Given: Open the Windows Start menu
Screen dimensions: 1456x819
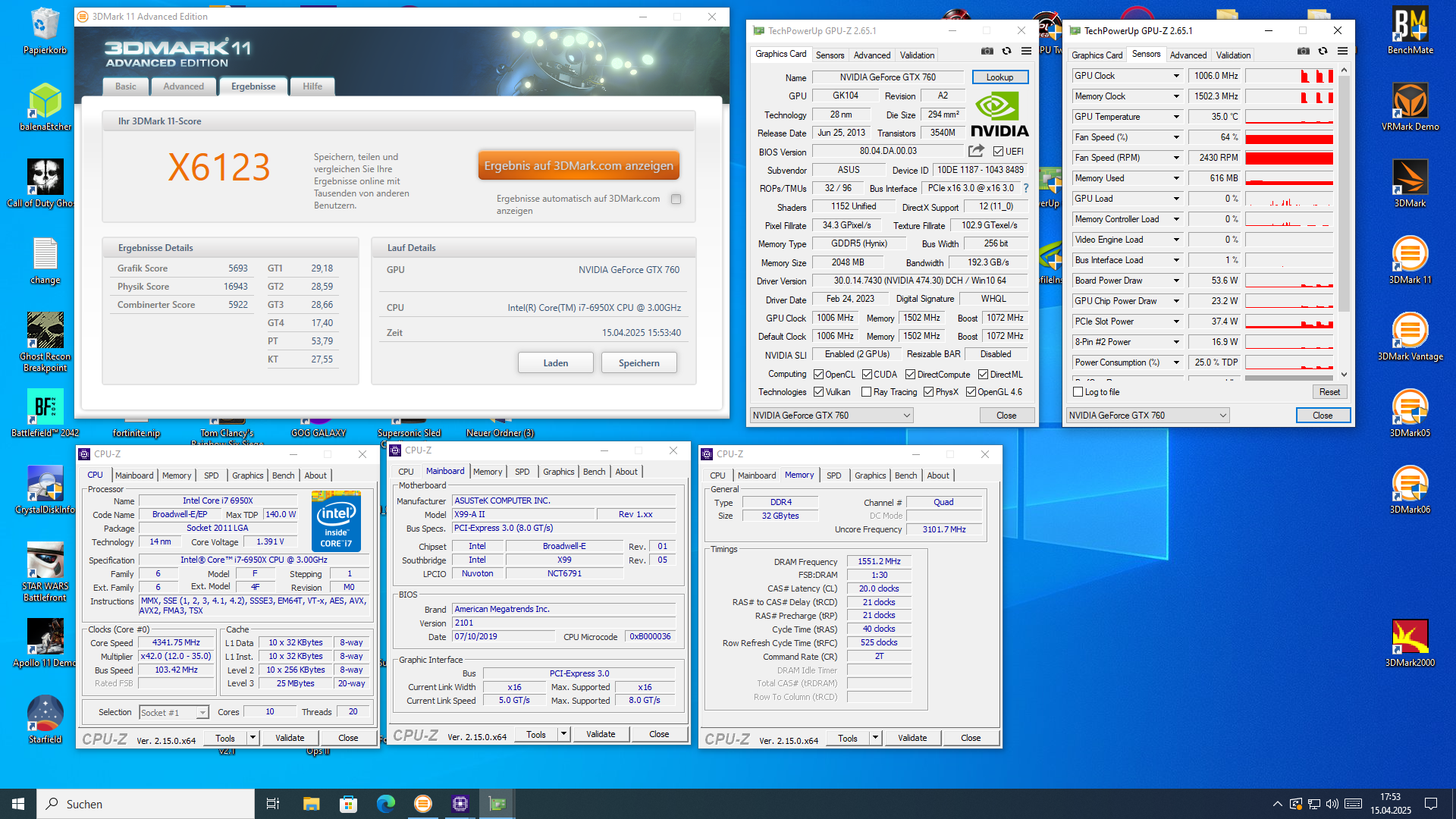Looking at the screenshot, I should pos(18,804).
